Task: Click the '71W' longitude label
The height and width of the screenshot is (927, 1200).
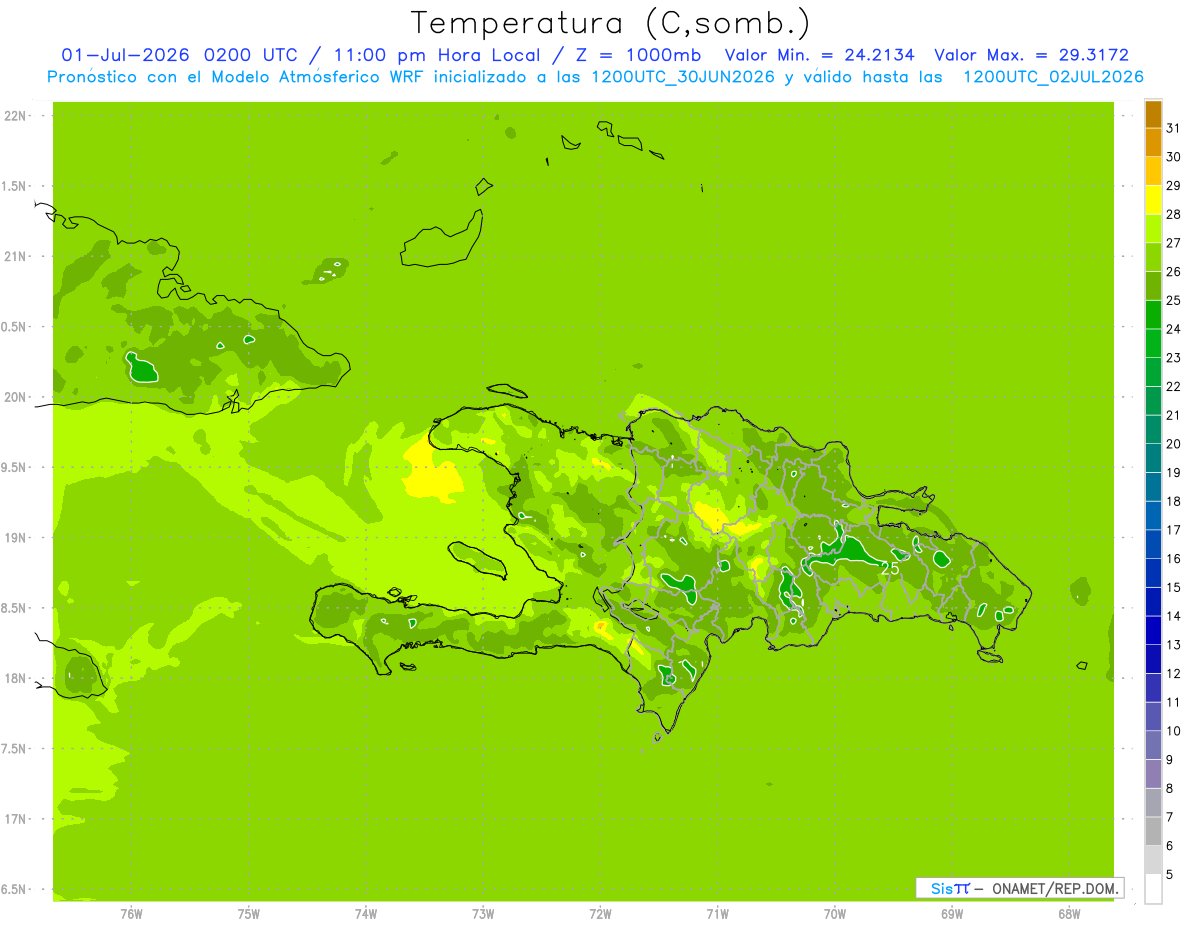Action: (717, 914)
